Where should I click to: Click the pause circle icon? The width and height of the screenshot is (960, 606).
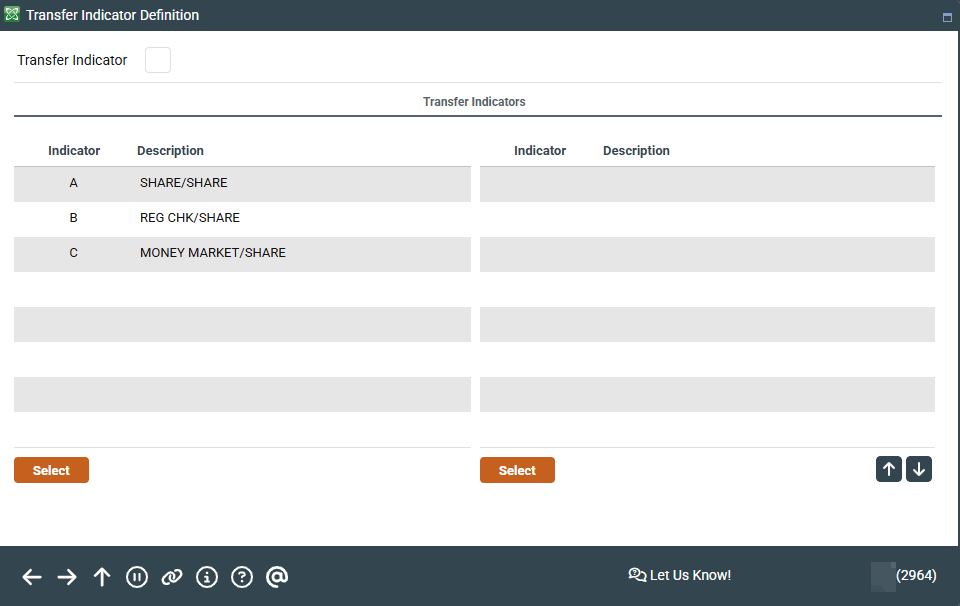point(137,577)
